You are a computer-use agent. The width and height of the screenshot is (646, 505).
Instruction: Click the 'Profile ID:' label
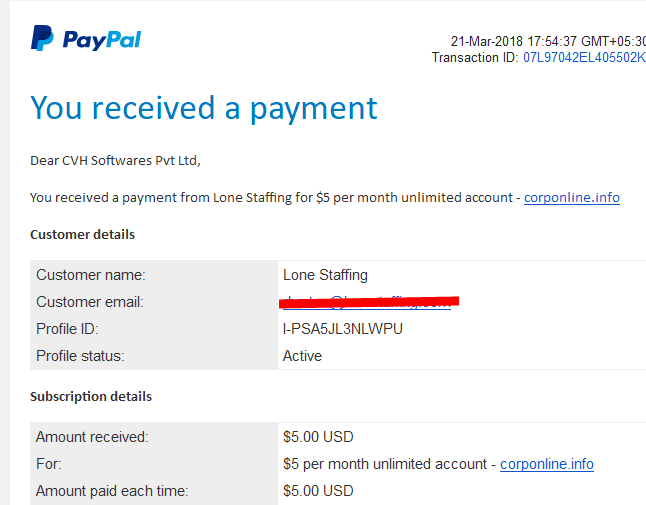67,329
